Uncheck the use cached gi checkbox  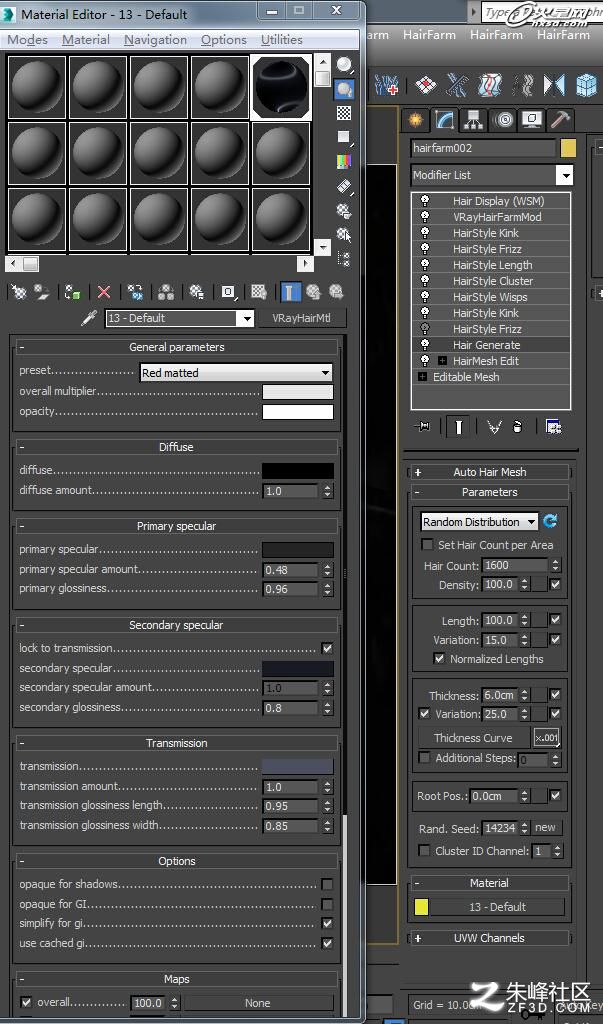327,943
